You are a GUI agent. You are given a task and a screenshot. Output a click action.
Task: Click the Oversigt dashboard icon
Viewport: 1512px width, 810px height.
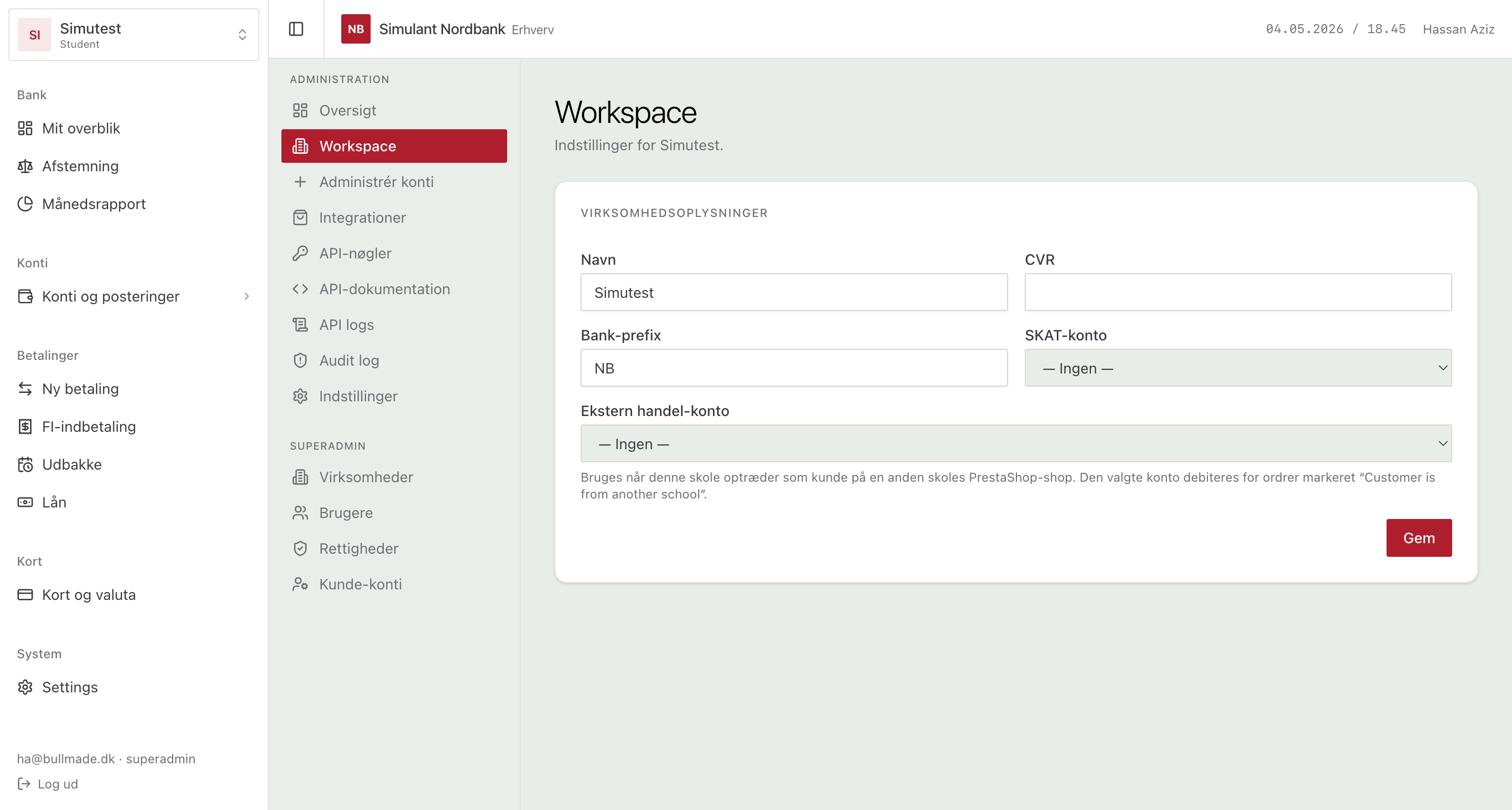coord(300,110)
